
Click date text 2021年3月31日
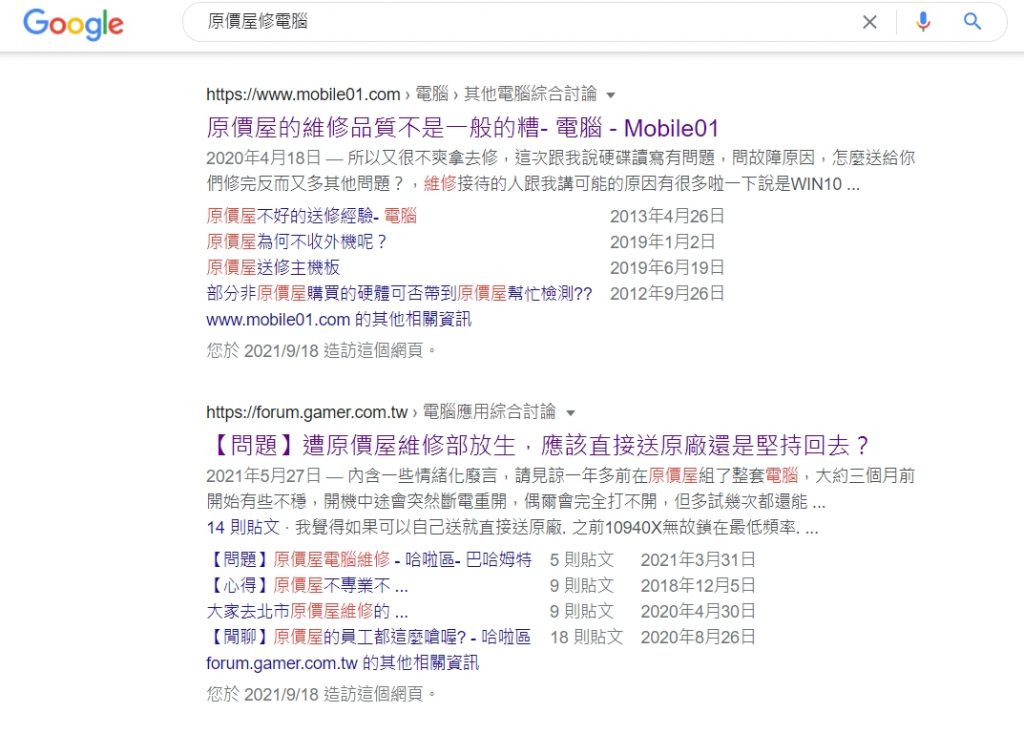[x=697, y=560]
